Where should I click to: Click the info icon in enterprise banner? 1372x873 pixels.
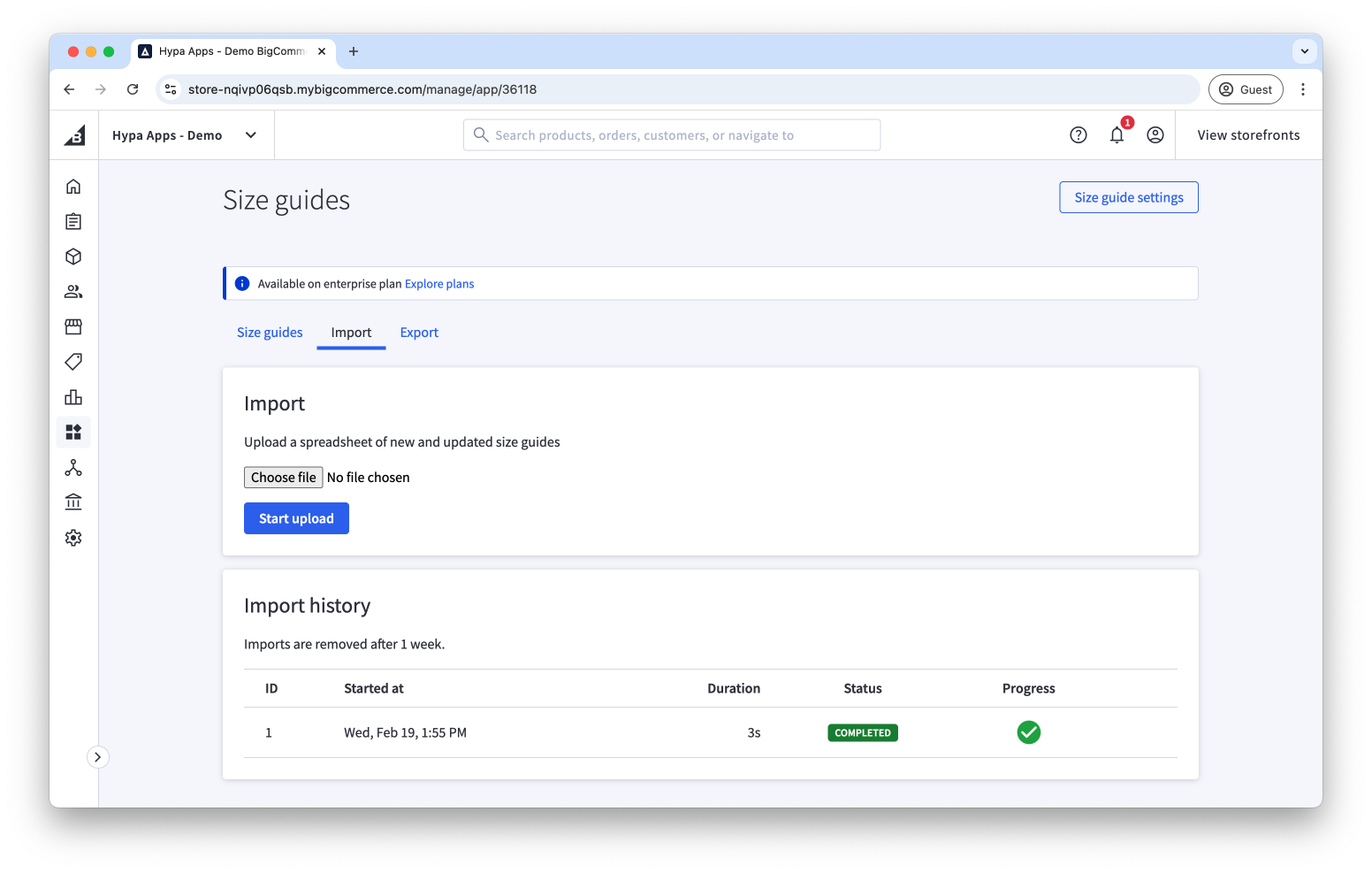[x=242, y=284]
